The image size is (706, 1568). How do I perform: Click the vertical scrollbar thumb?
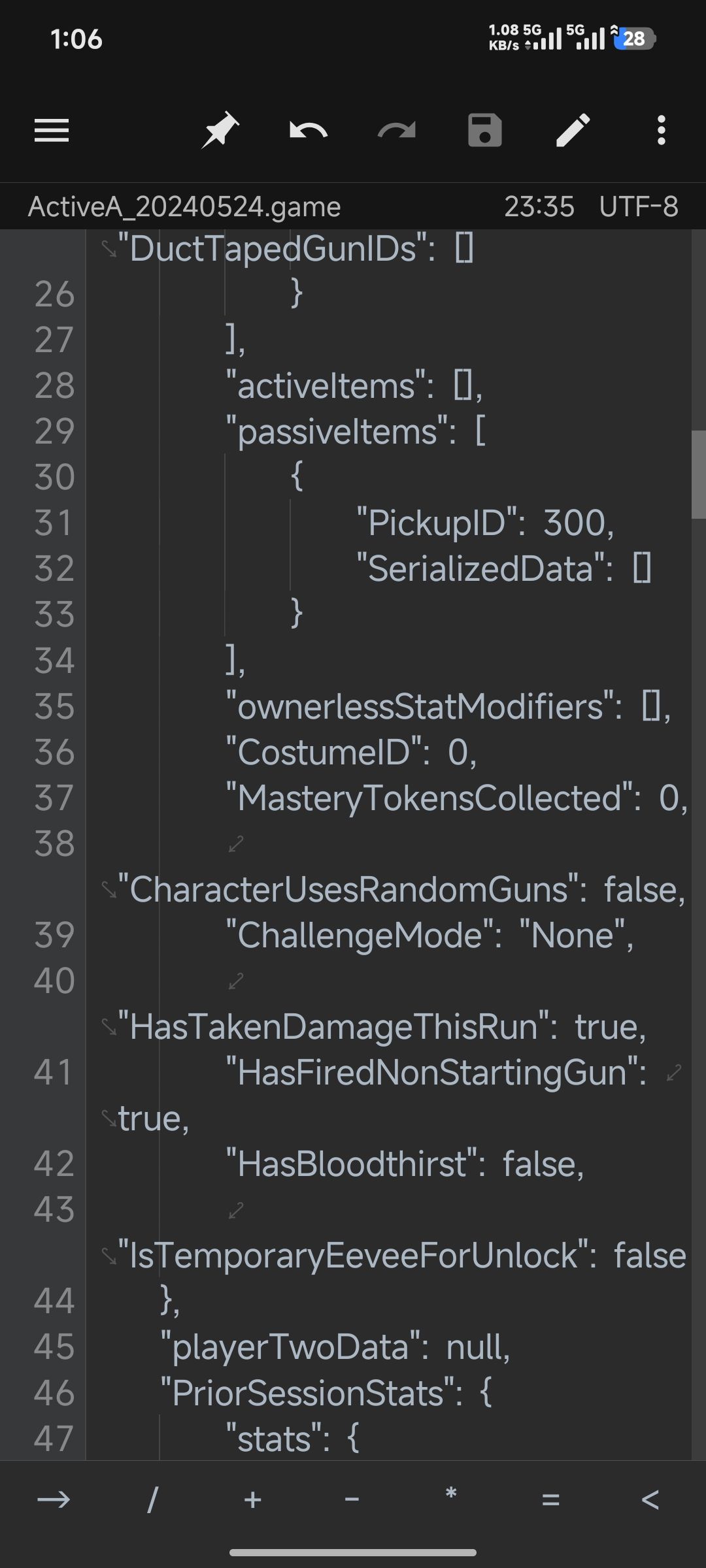coord(698,474)
